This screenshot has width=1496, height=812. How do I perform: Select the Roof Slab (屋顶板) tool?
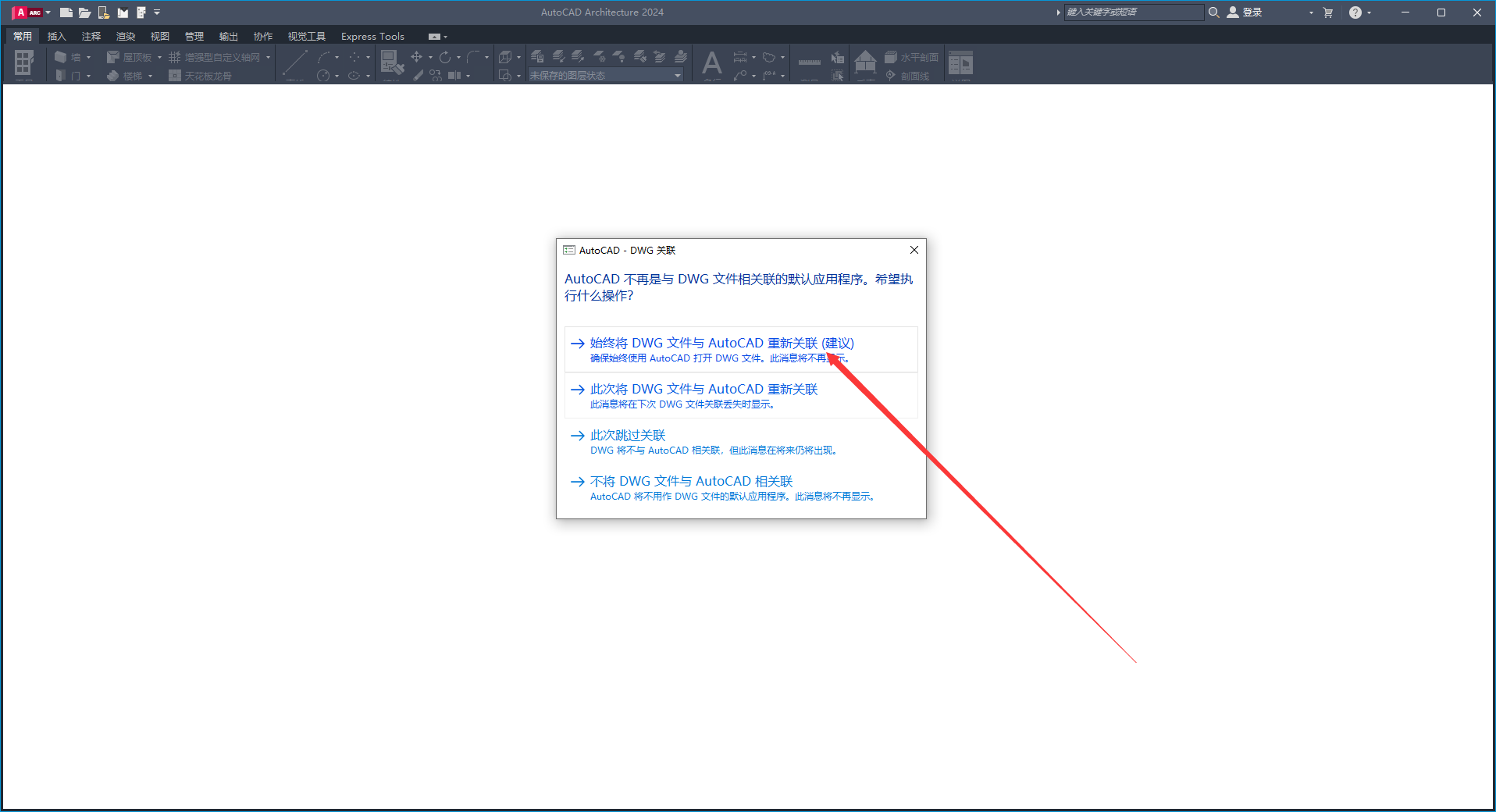[131, 56]
